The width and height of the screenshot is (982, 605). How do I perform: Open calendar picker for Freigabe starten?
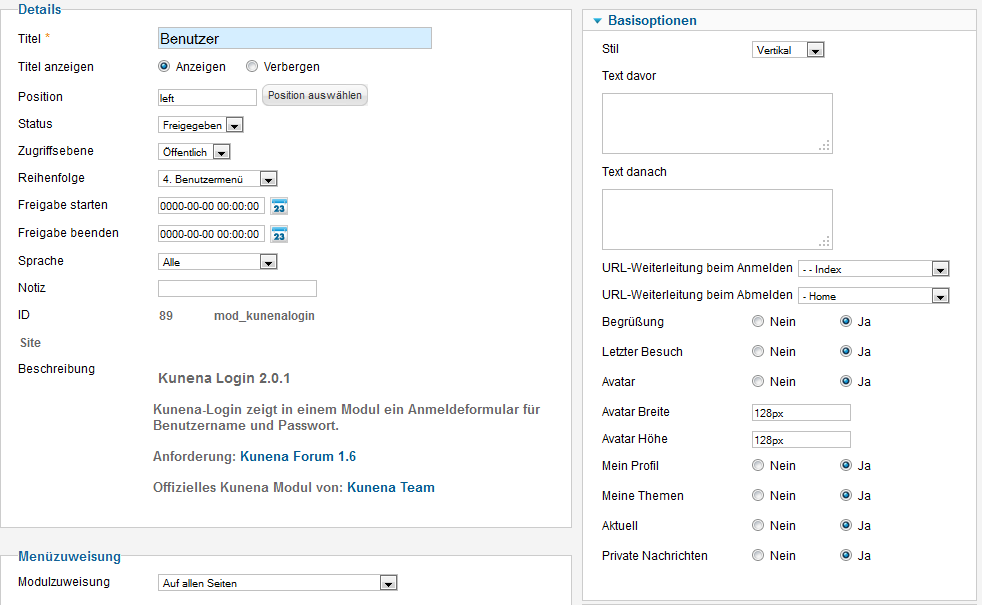pos(280,207)
